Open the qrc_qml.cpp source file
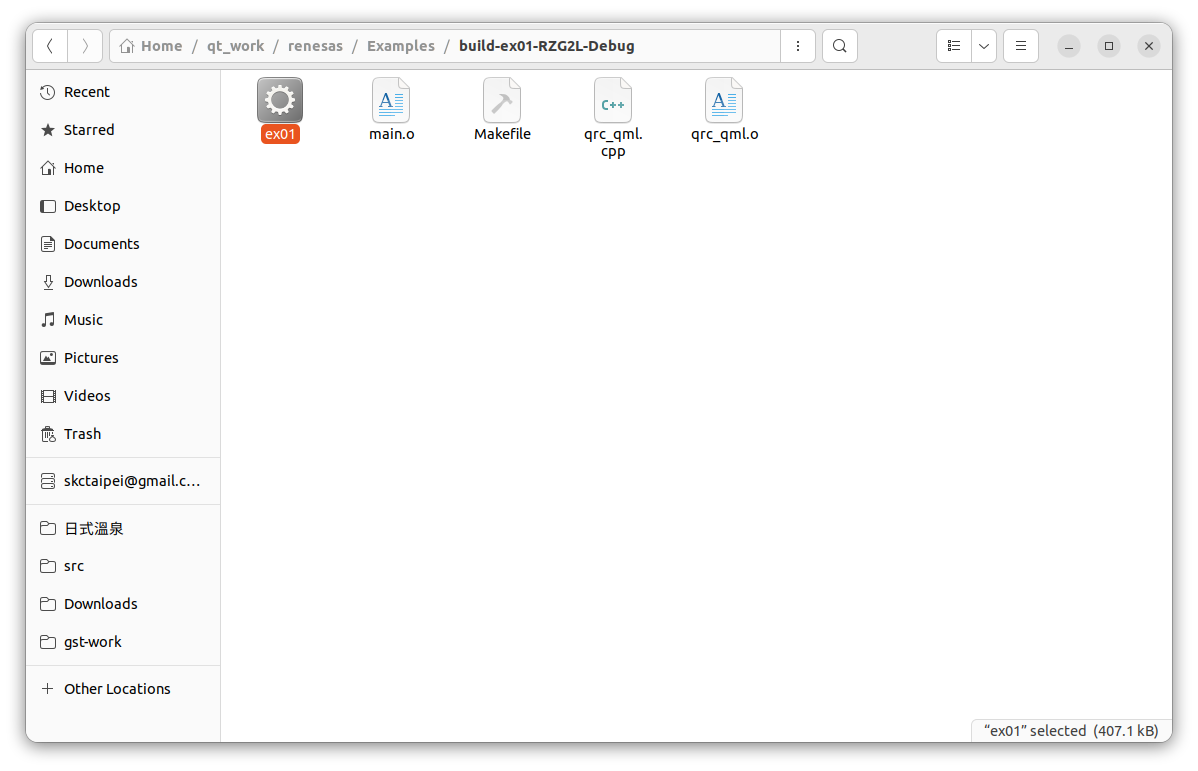Screen dimensions: 1198x771 (x=613, y=101)
